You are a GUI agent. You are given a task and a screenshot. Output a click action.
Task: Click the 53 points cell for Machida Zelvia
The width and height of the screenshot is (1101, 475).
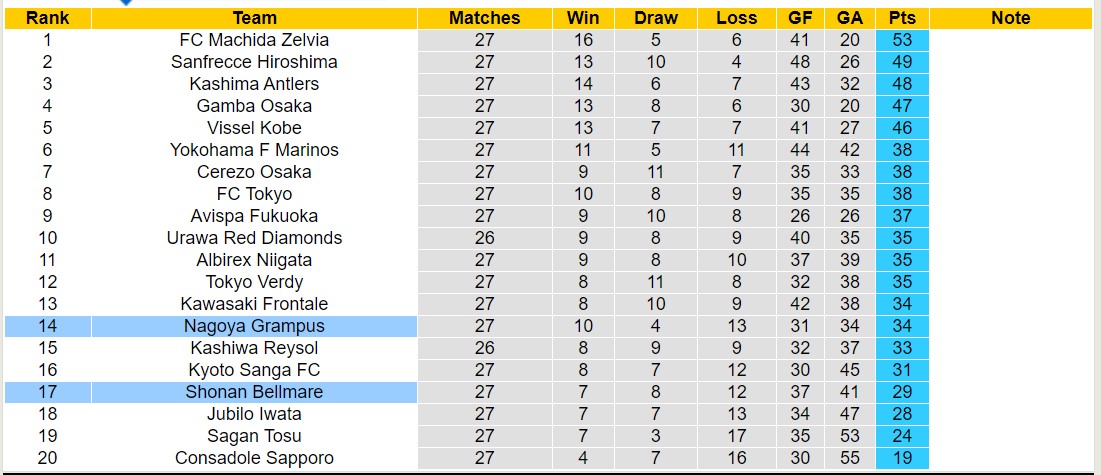pos(902,40)
